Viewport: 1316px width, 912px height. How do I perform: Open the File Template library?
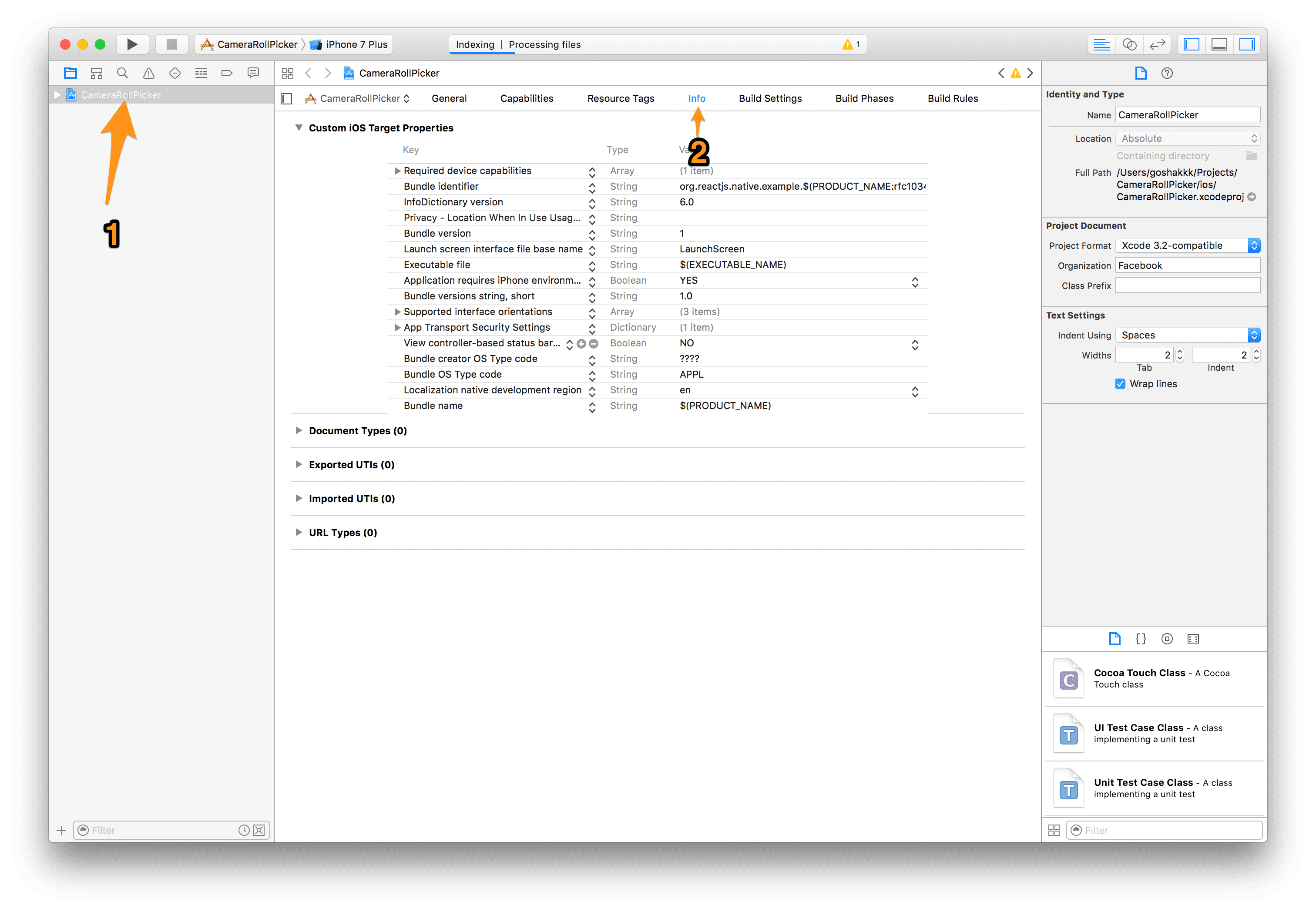[x=1114, y=639]
